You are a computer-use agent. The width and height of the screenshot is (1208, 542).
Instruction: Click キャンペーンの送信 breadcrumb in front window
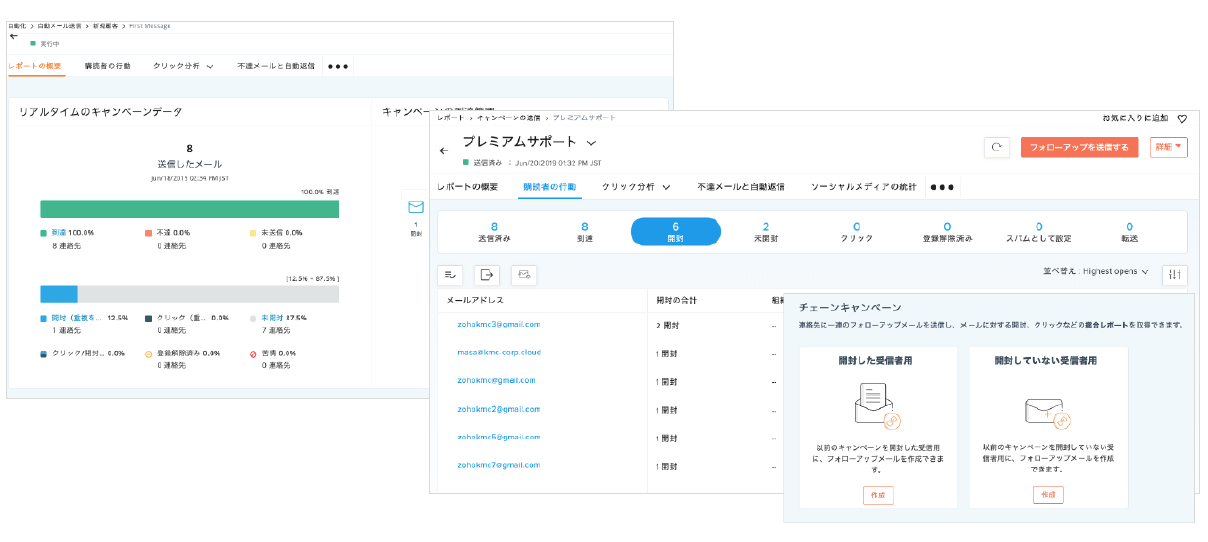508,118
